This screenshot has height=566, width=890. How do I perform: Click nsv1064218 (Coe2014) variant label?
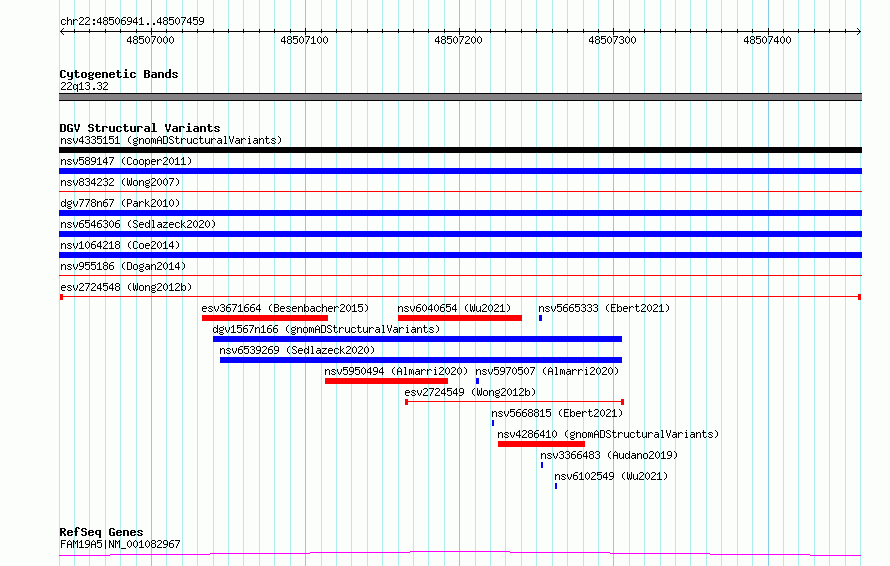coord(120,245)
